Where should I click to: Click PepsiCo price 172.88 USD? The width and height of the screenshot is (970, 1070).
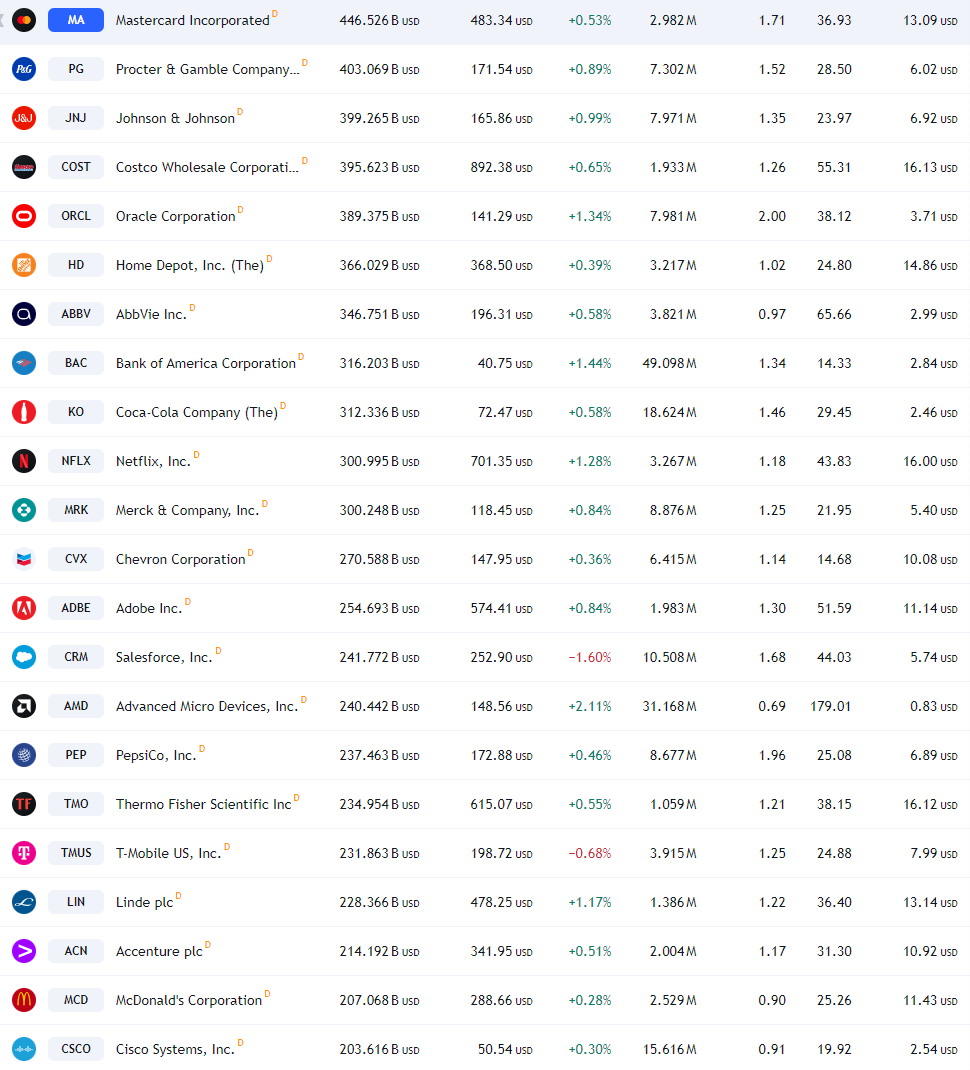pos(502,755)
